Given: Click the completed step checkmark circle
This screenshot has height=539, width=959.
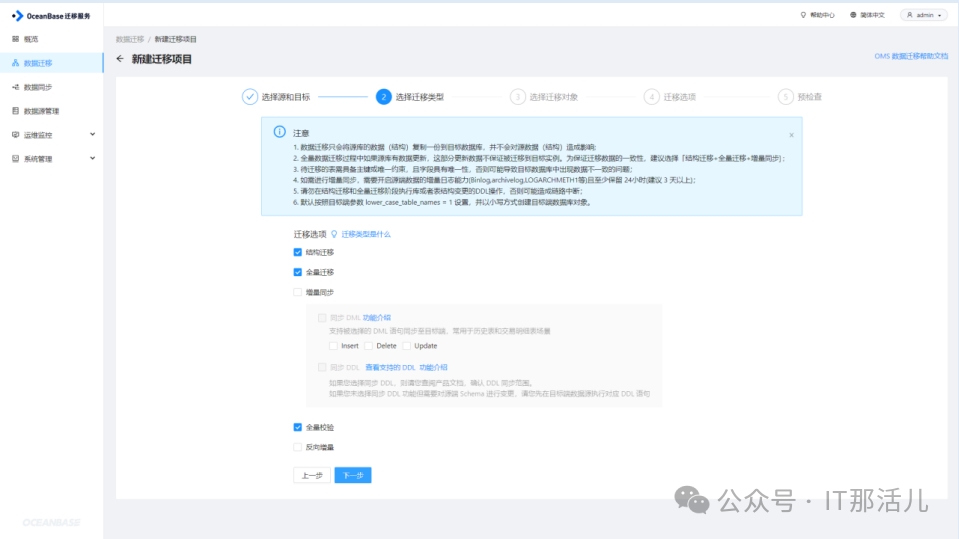Looking at the screenshot, I should [x=250, y=97].
